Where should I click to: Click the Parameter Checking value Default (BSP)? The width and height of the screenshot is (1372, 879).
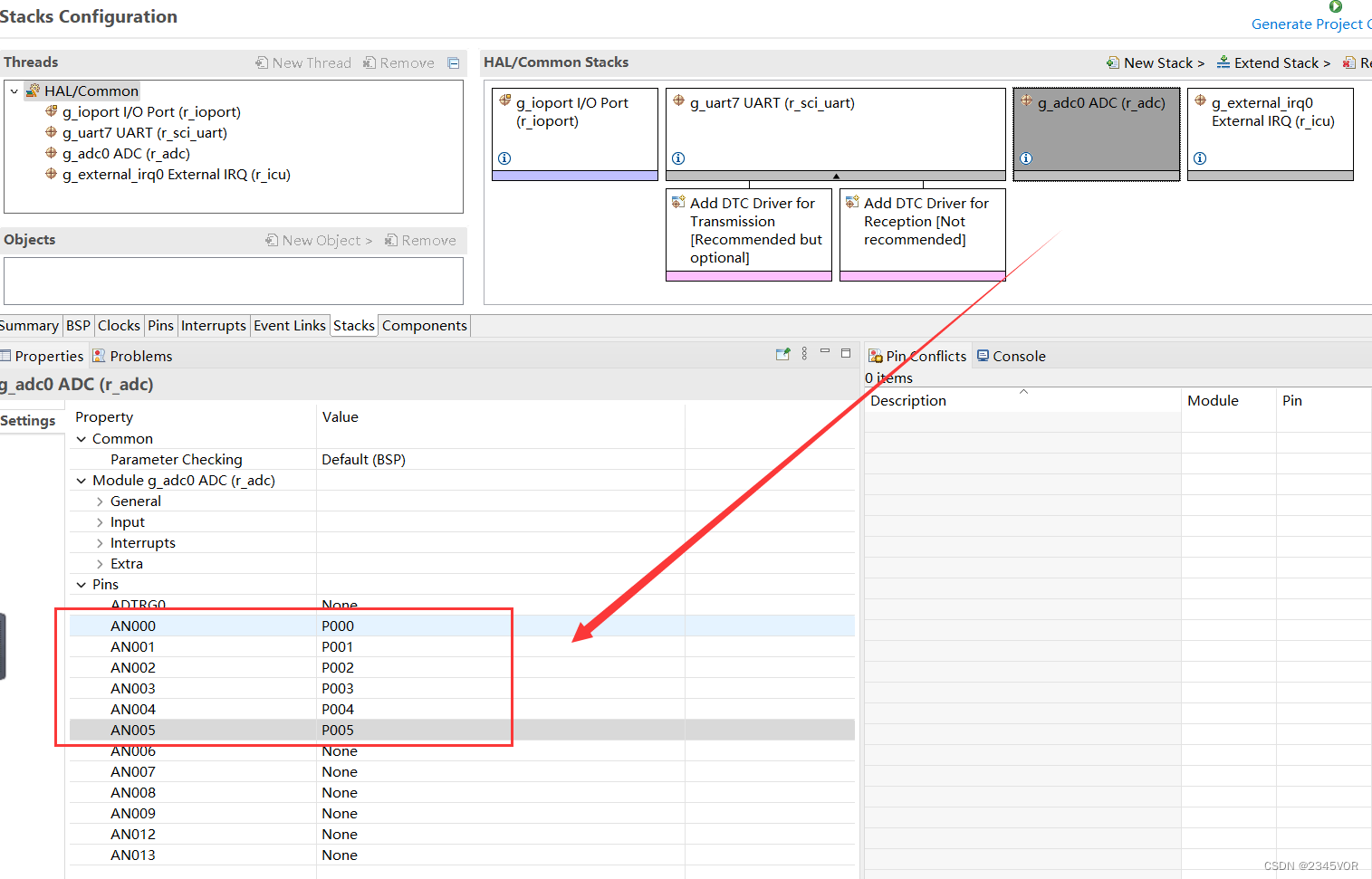point(363,460)
